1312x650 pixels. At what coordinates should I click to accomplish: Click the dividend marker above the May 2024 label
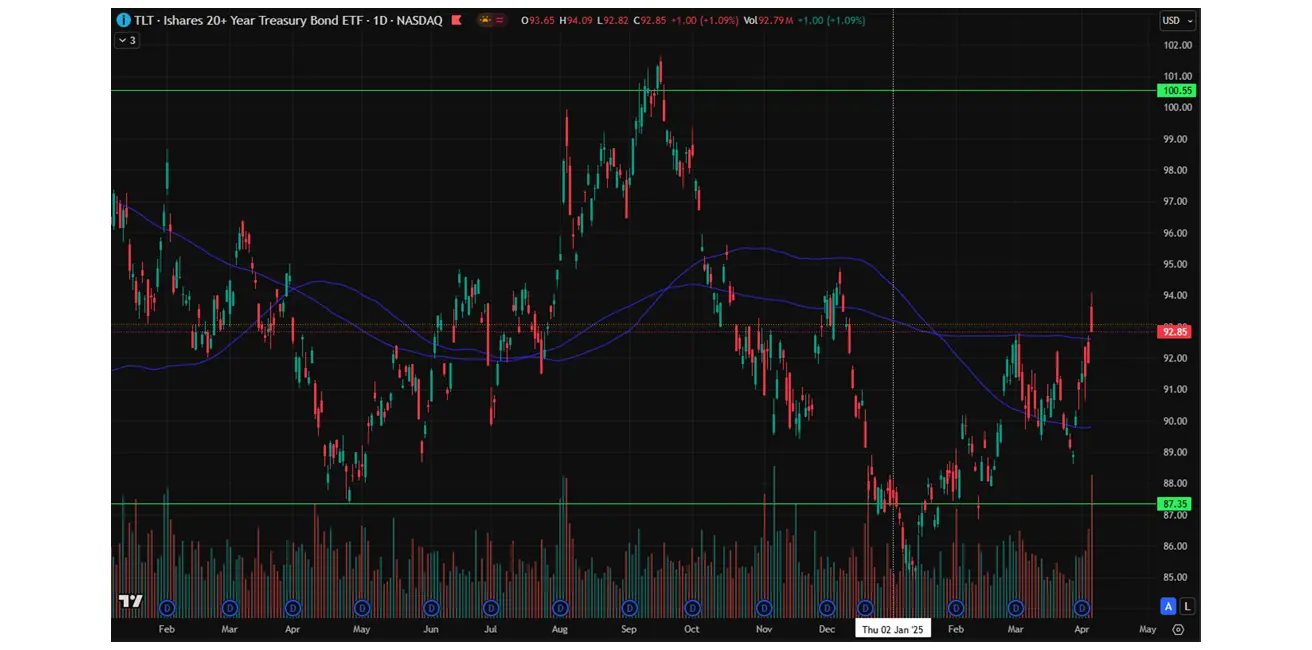tap(362, 607)
